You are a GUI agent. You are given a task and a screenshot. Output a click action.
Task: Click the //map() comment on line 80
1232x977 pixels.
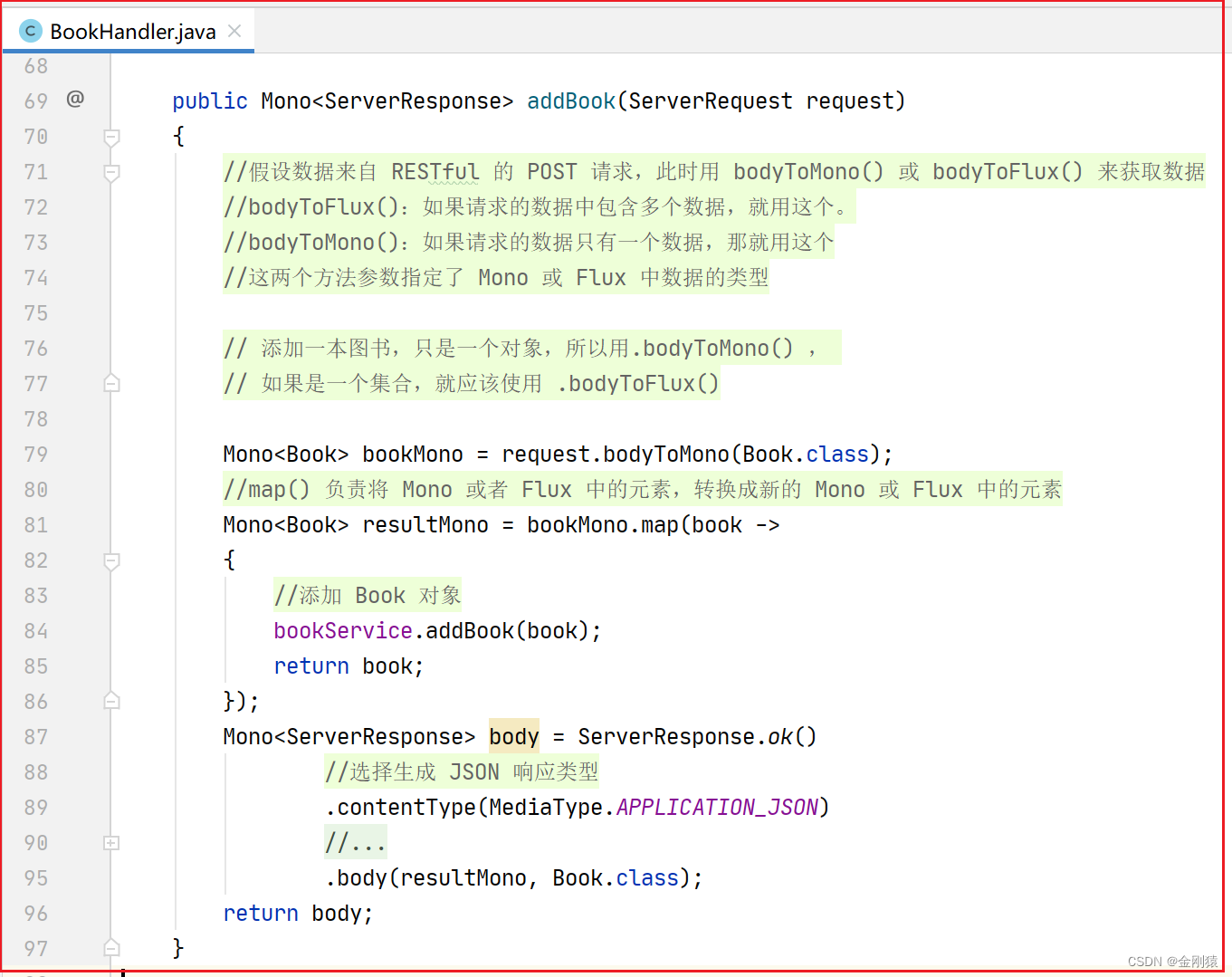click(643, 490)
